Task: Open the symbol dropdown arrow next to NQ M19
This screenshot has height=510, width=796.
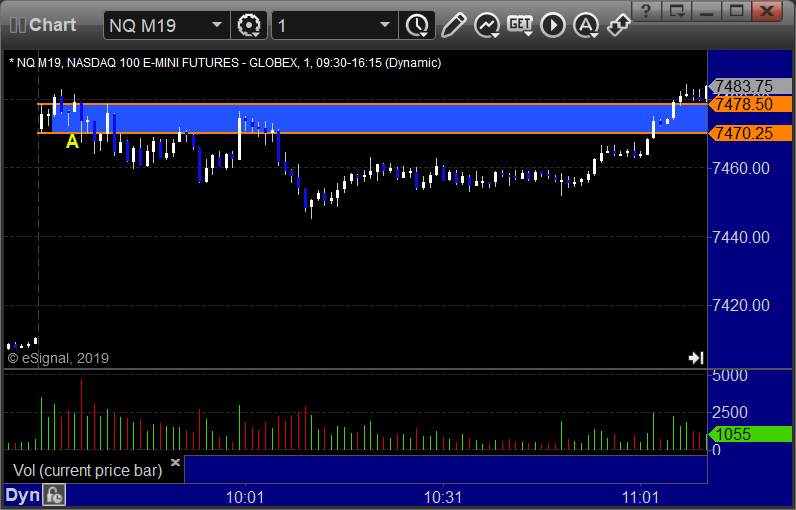Action: (x=217, y=25)
